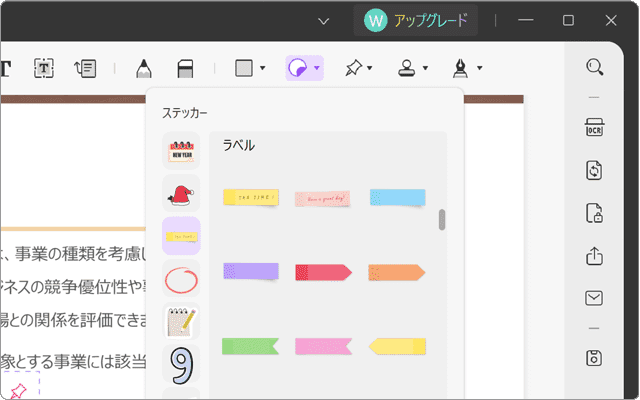
Task: Collapse the sticker tool dropdown arrow
Action: coord(316,68)
